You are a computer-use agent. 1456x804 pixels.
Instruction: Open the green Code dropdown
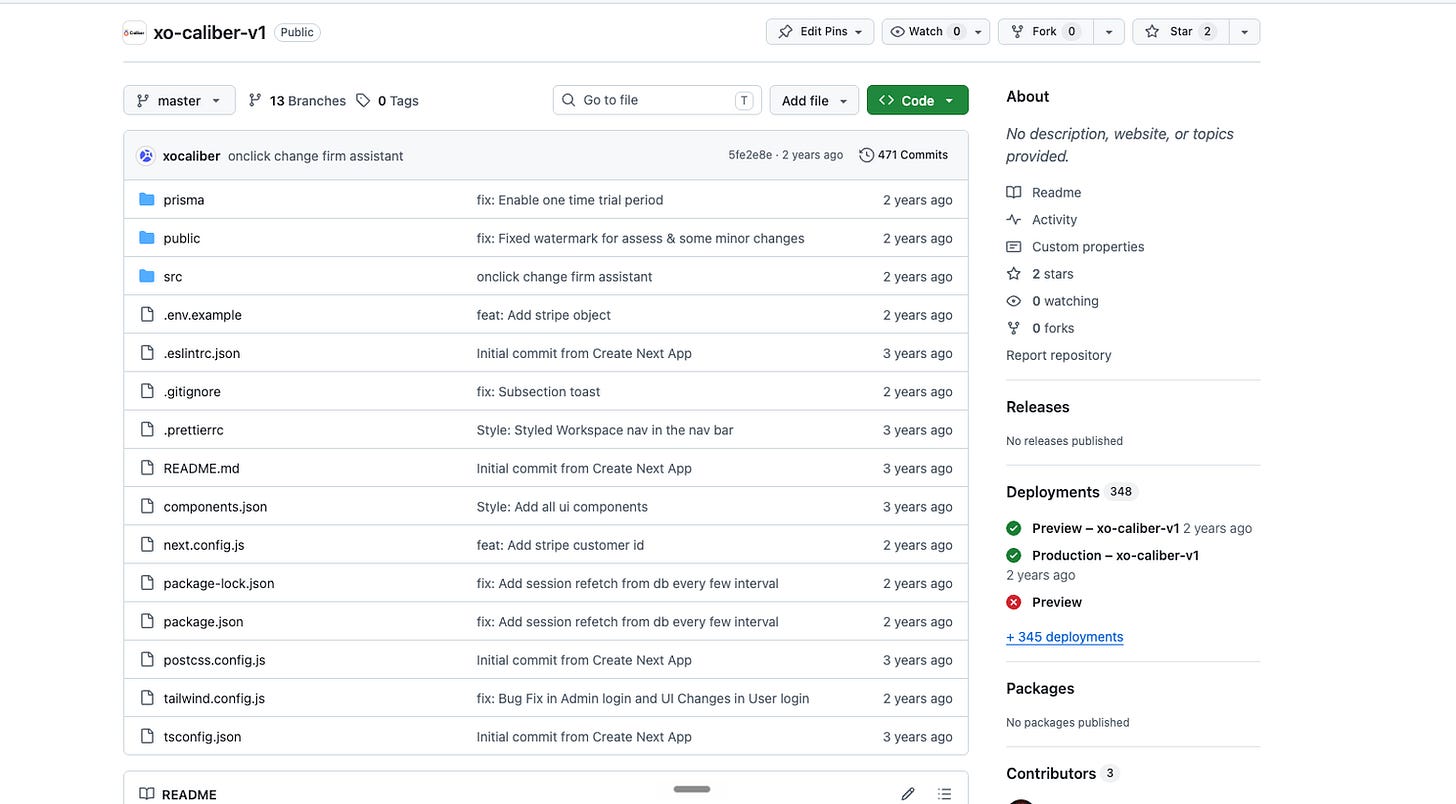pos(918,100)
